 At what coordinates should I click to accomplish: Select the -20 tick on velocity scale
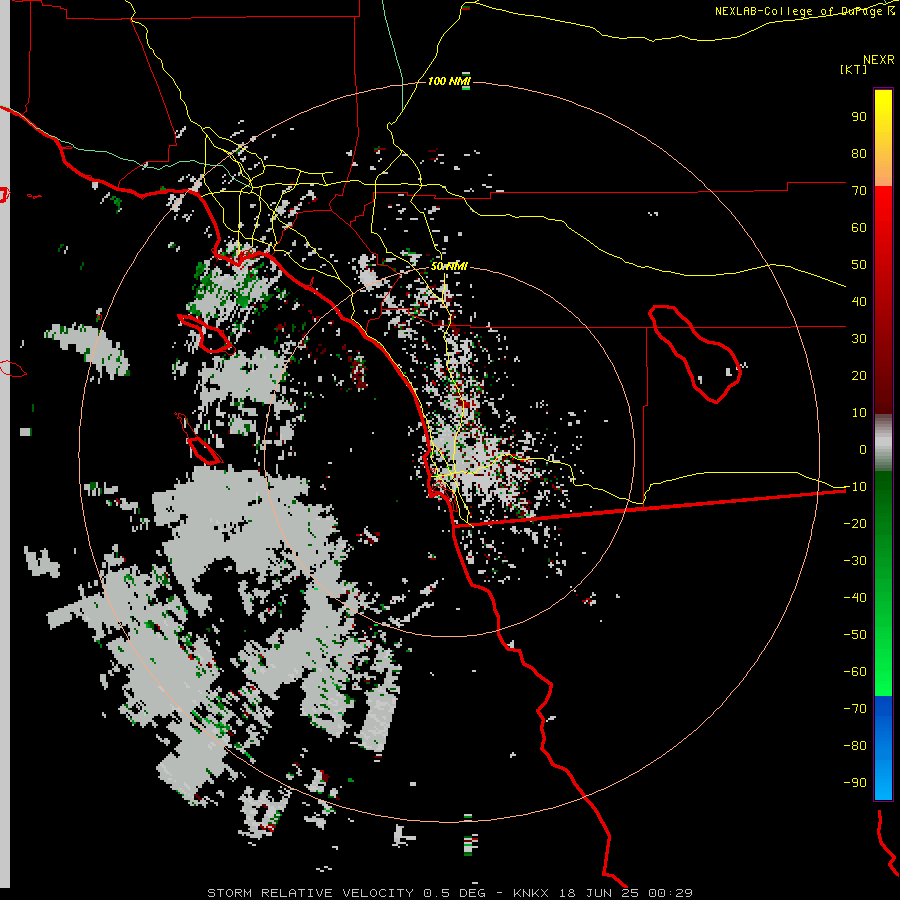pyautogui.click(x=855, y=523)
